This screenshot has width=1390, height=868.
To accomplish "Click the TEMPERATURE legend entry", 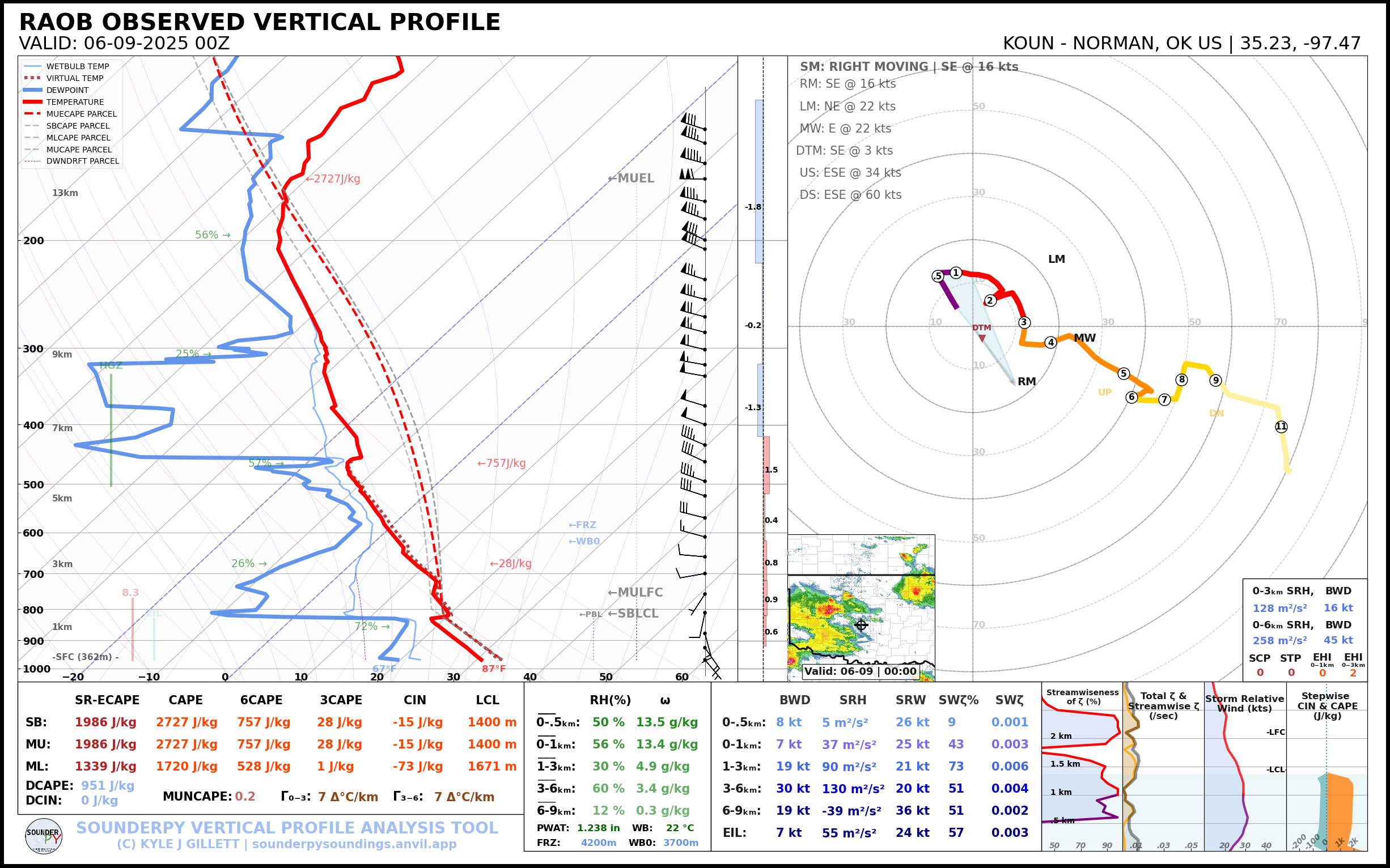I will [x=75, y=102].
